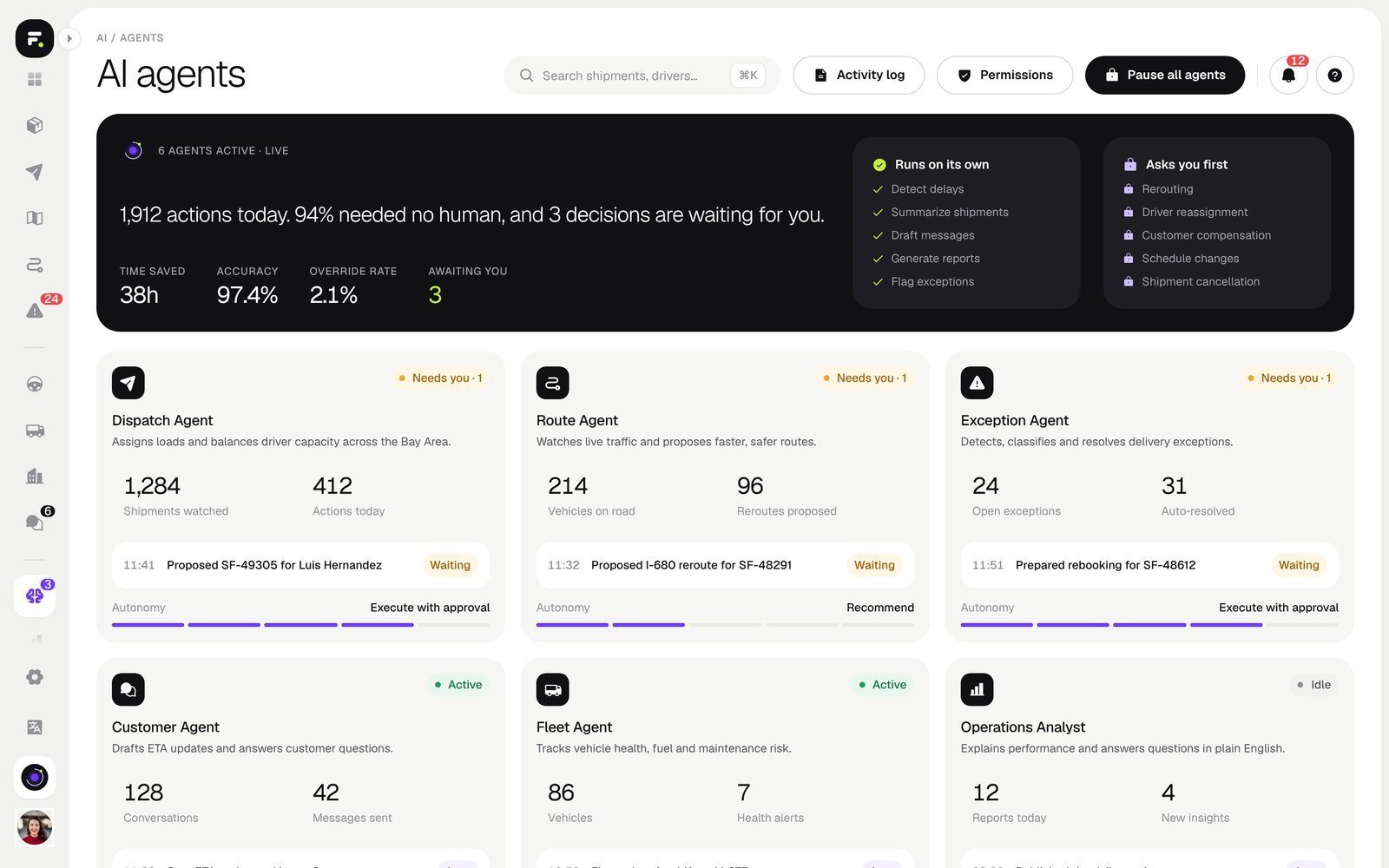Open the help question mark icon

1335,76
